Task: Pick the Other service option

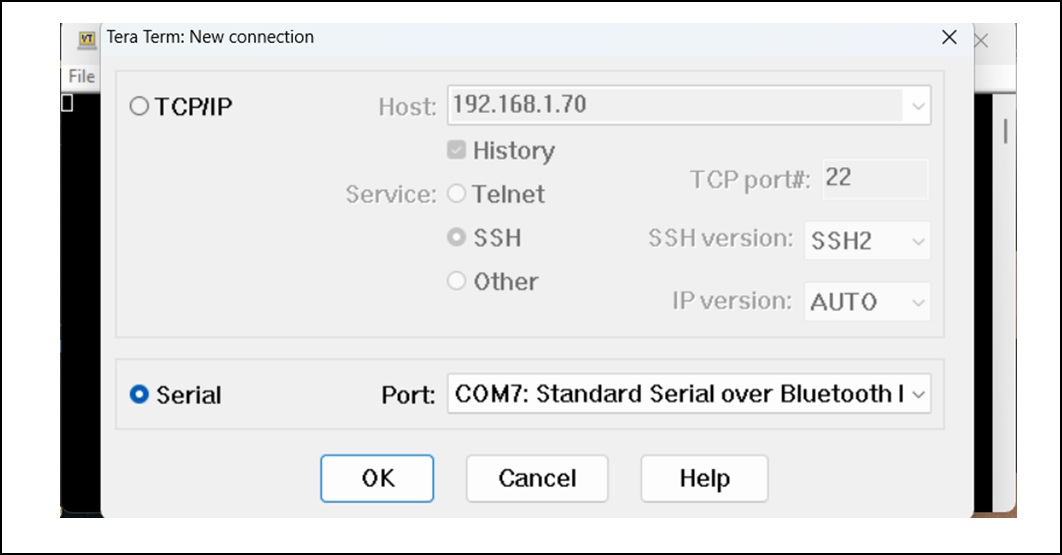Action: click(457, 281)
